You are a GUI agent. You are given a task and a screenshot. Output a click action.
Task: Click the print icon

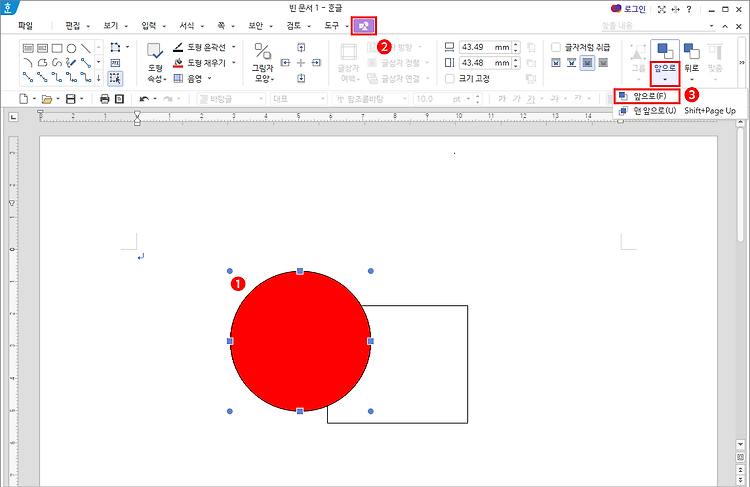coord(105,99)
